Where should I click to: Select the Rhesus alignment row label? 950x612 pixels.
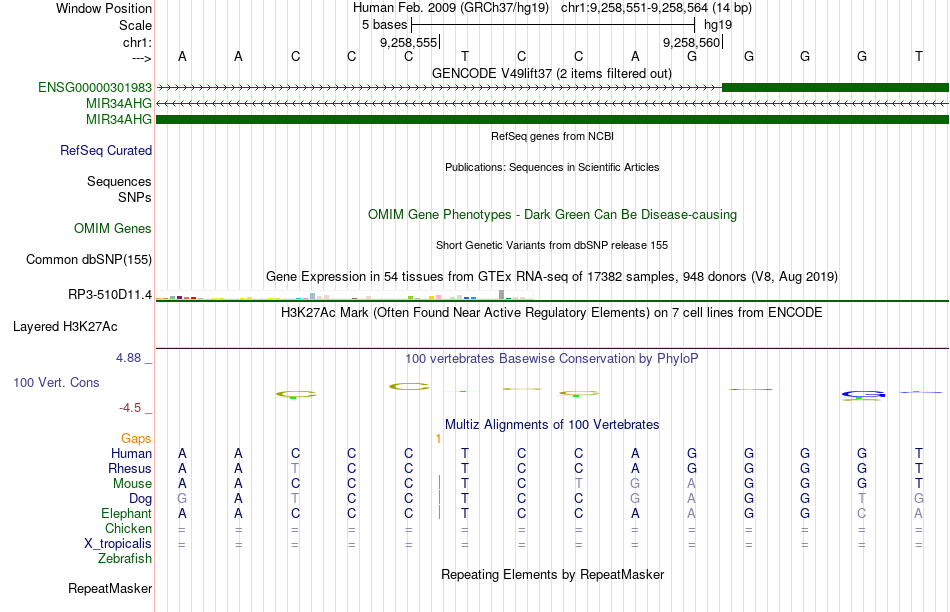pos(130,468)
